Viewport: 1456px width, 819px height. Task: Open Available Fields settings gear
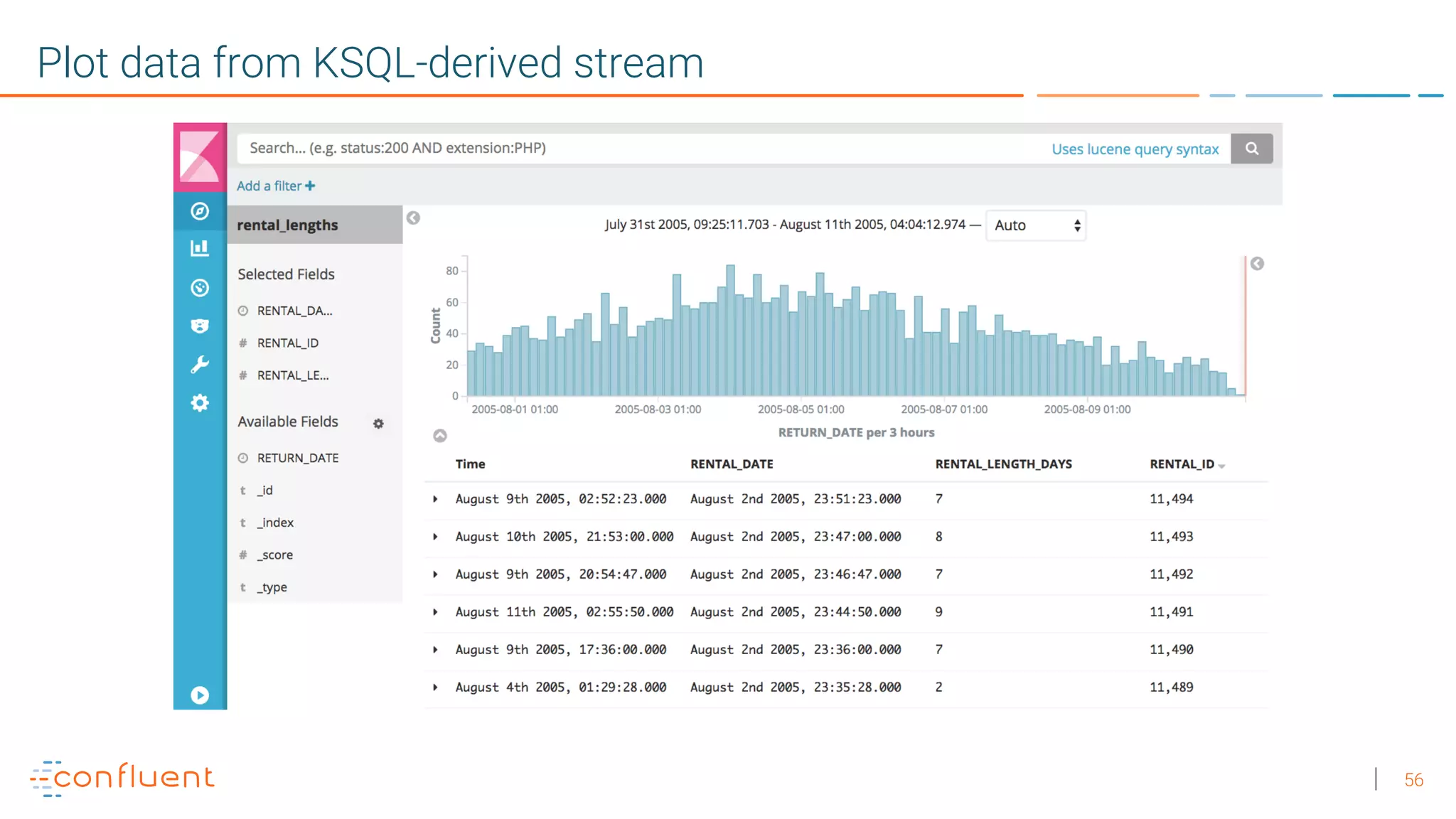pos(378,424)
